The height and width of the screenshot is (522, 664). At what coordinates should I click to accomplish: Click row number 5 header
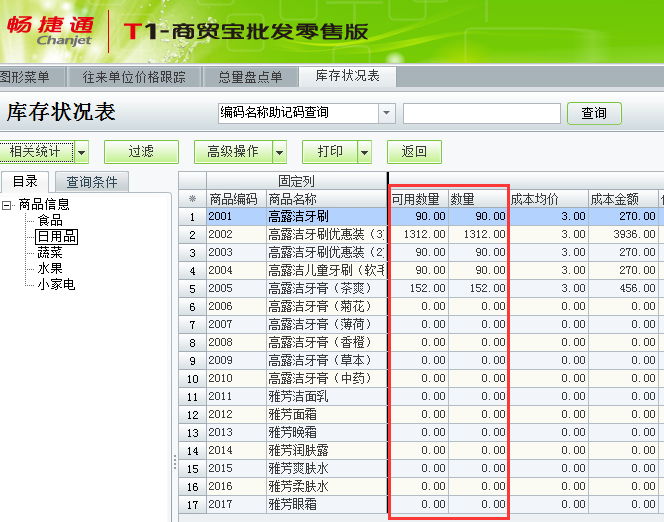tap(192, 288)
